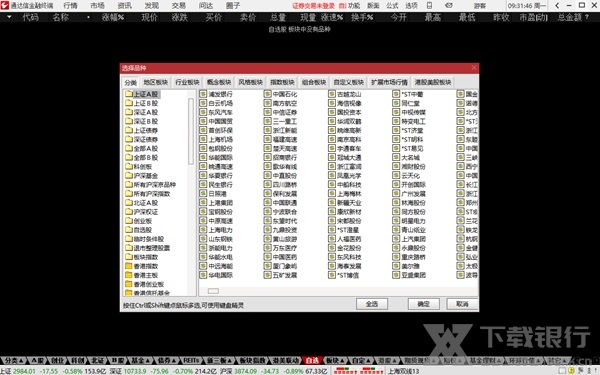Sort by the 涨幅% column header
The height and width of the screenshot is (375, 600).
point(112,17)
